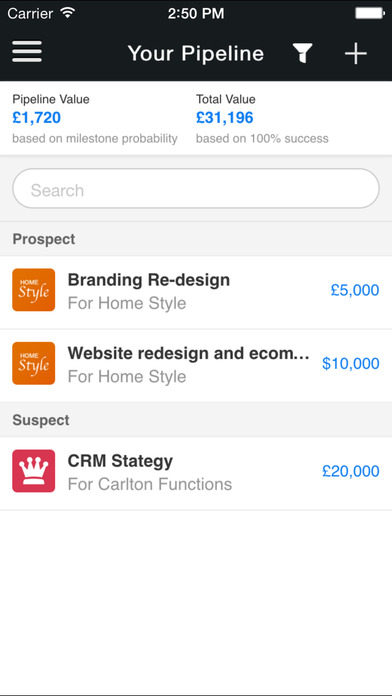
Task: Tap the Carlton Functions crown icon
Action: [x=34, y=471]
